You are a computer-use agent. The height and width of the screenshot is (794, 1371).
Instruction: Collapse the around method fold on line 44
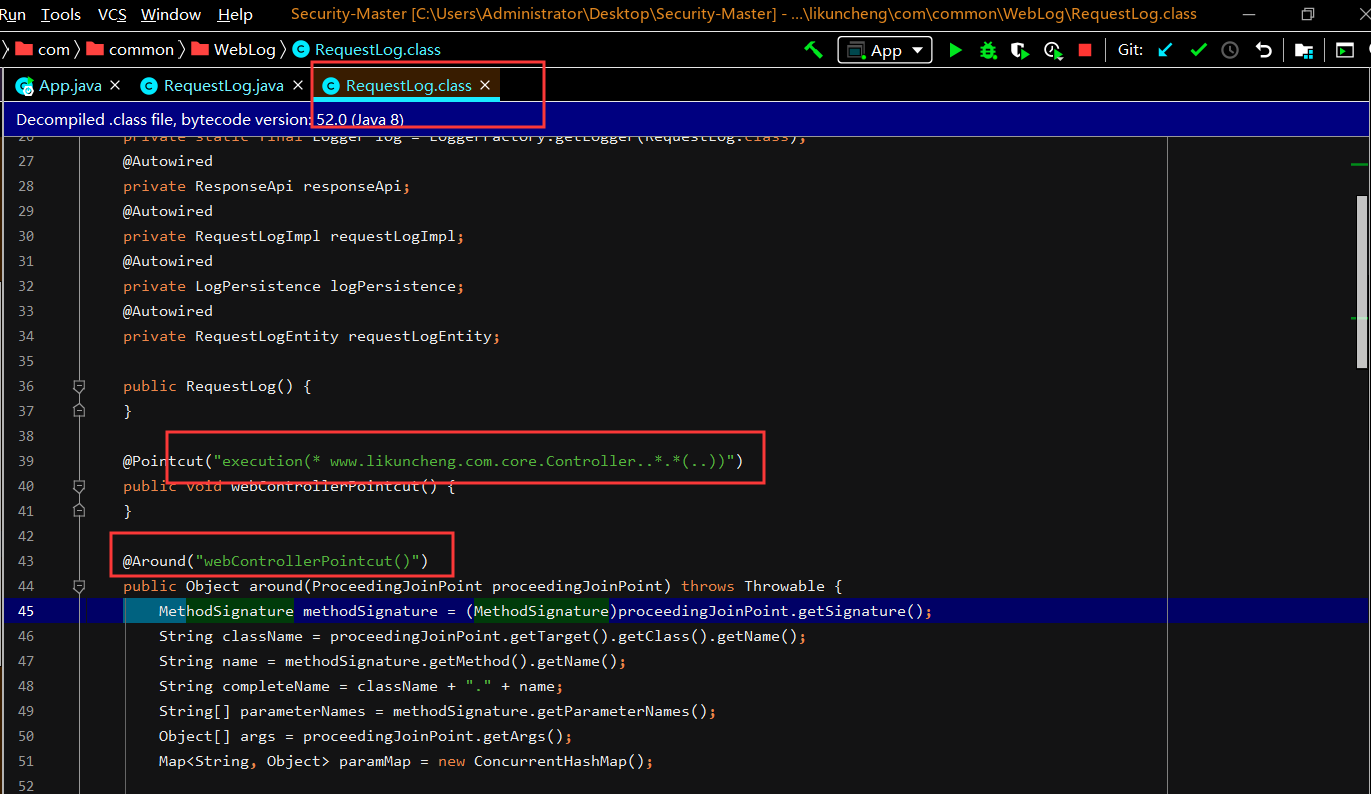tap(80, 586)
